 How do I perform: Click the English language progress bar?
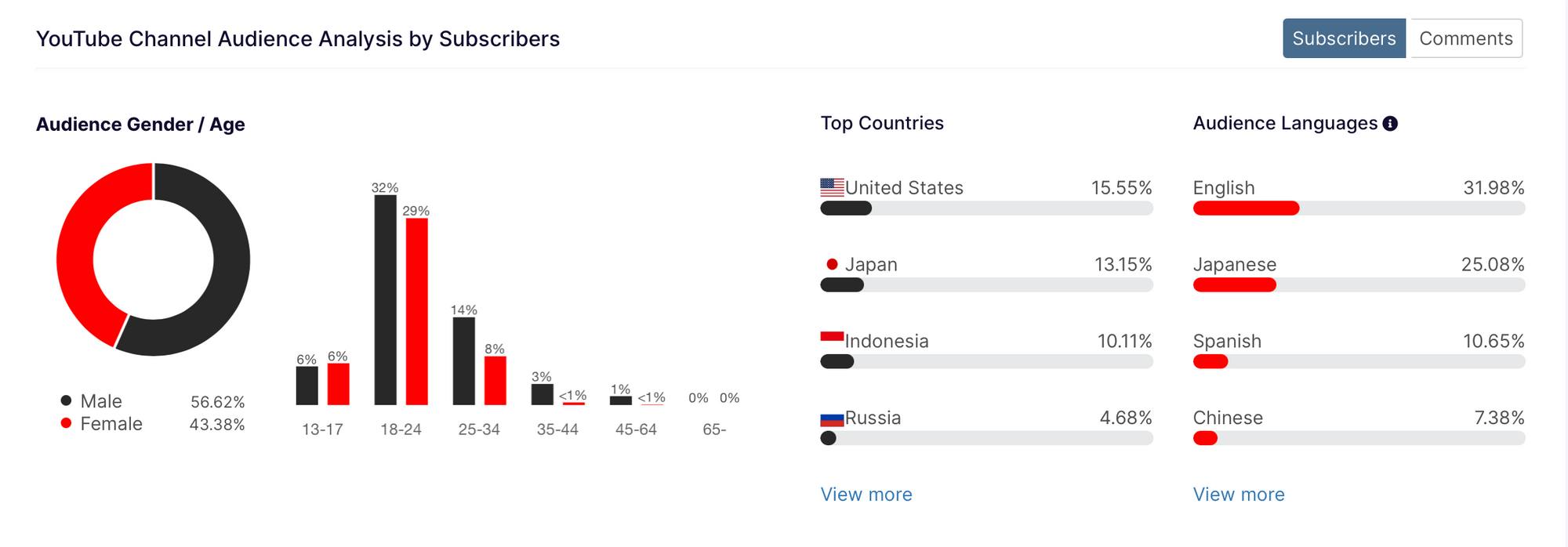pyautogui.click(x=1359, y=208)
